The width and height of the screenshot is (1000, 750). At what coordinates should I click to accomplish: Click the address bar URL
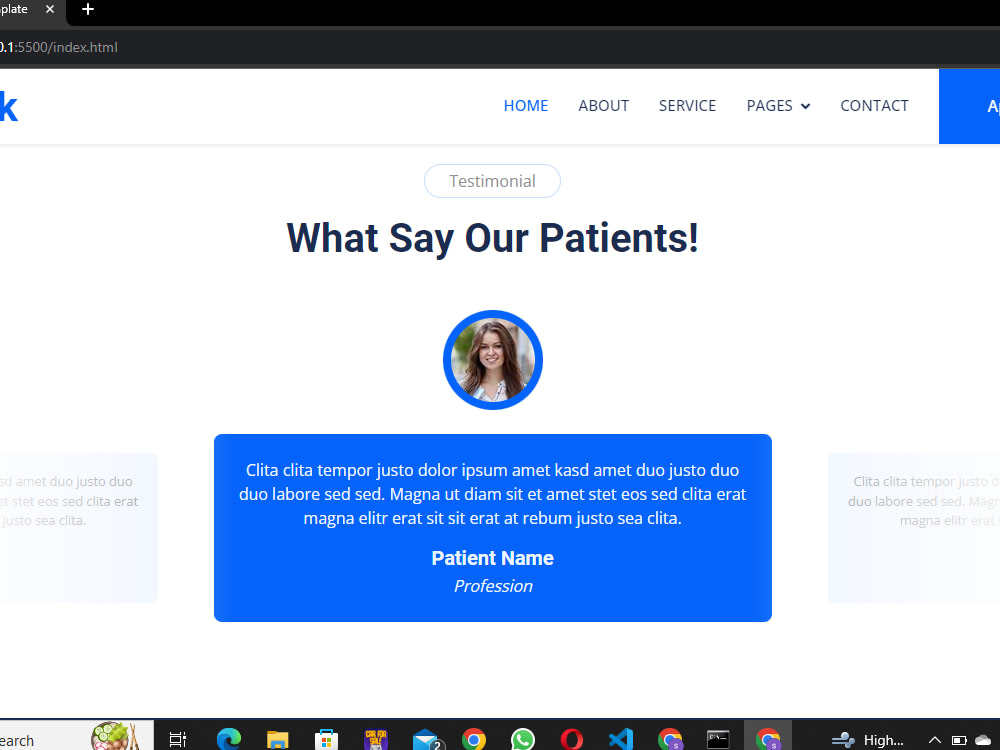coord(59,47)
